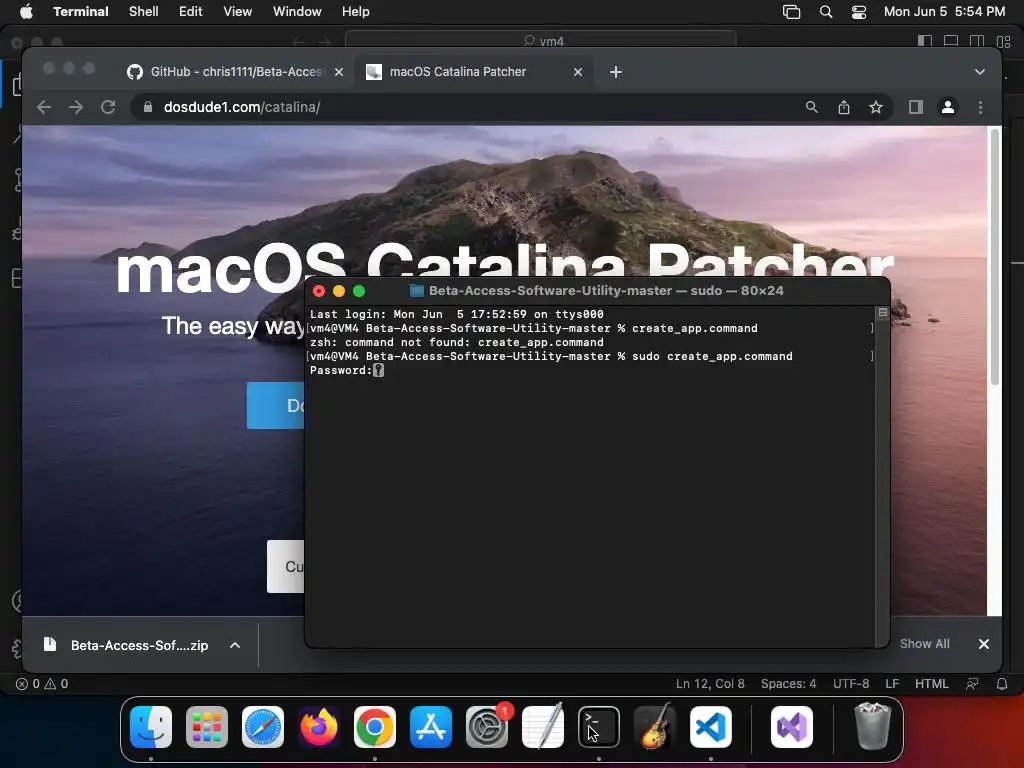This screenshot has width=1024, height=768.
Task: Launch Firefox from the Dock
Action: (319, 727)
